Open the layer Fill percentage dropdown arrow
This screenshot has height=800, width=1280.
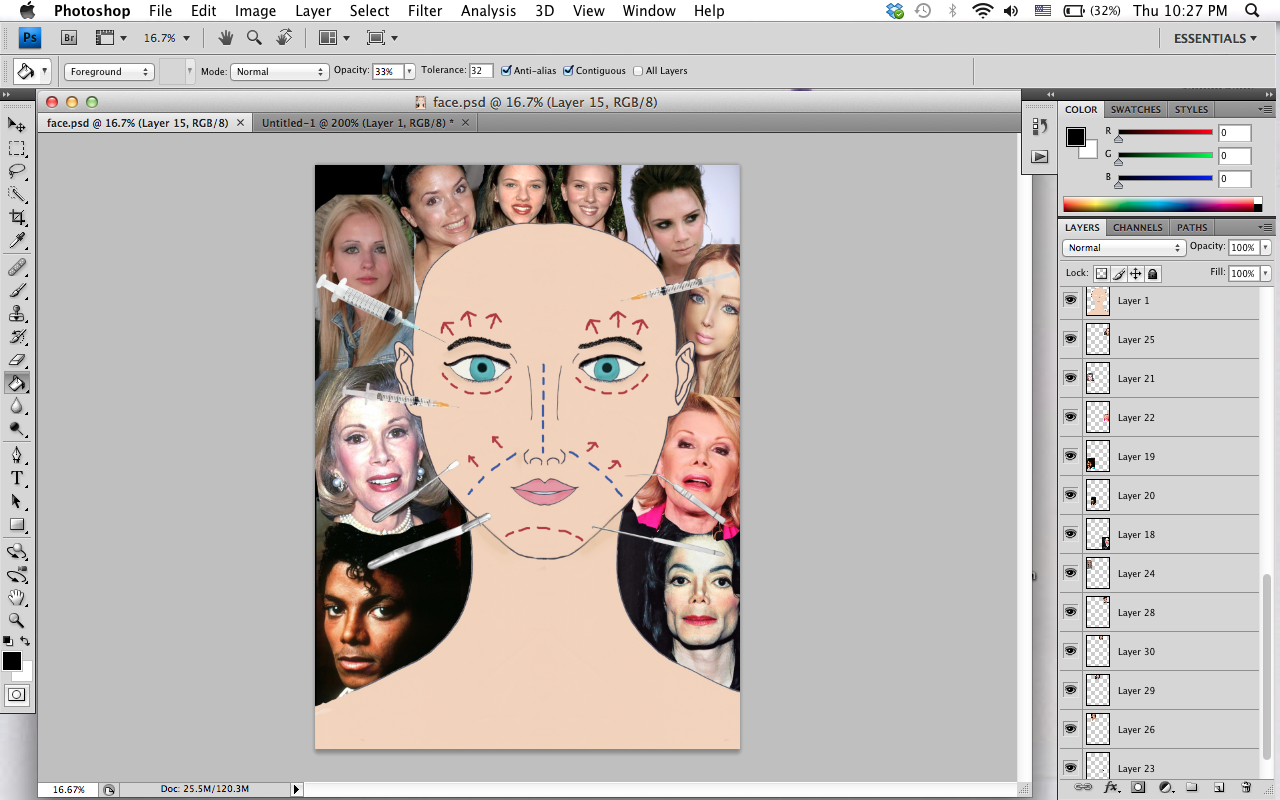tap(1266, 273)
